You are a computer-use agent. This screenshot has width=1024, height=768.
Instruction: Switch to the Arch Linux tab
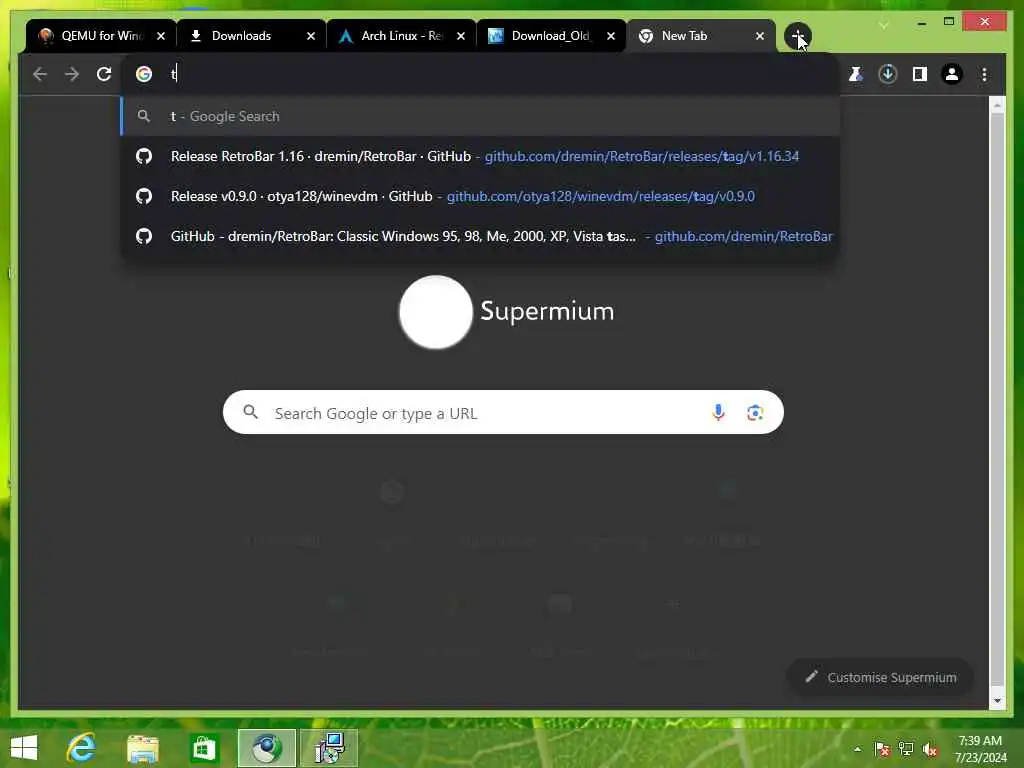(x=401, y=36)
